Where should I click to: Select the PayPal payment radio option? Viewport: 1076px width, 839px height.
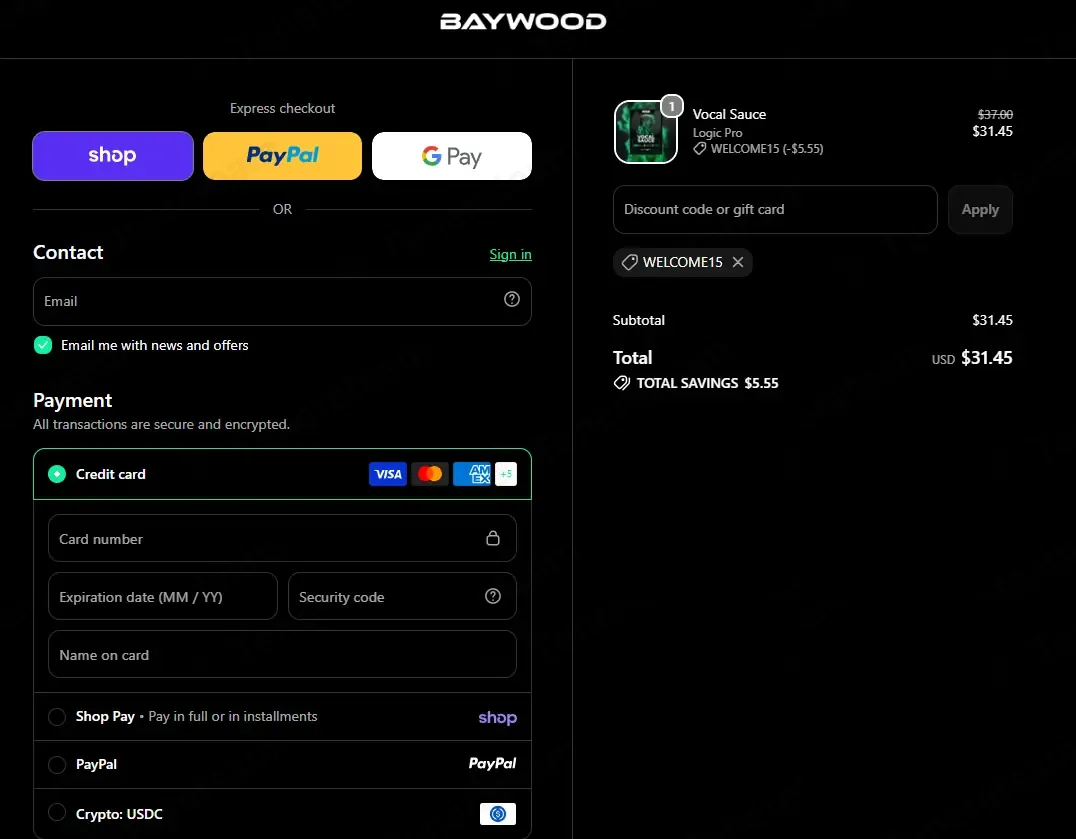point(57,764)
